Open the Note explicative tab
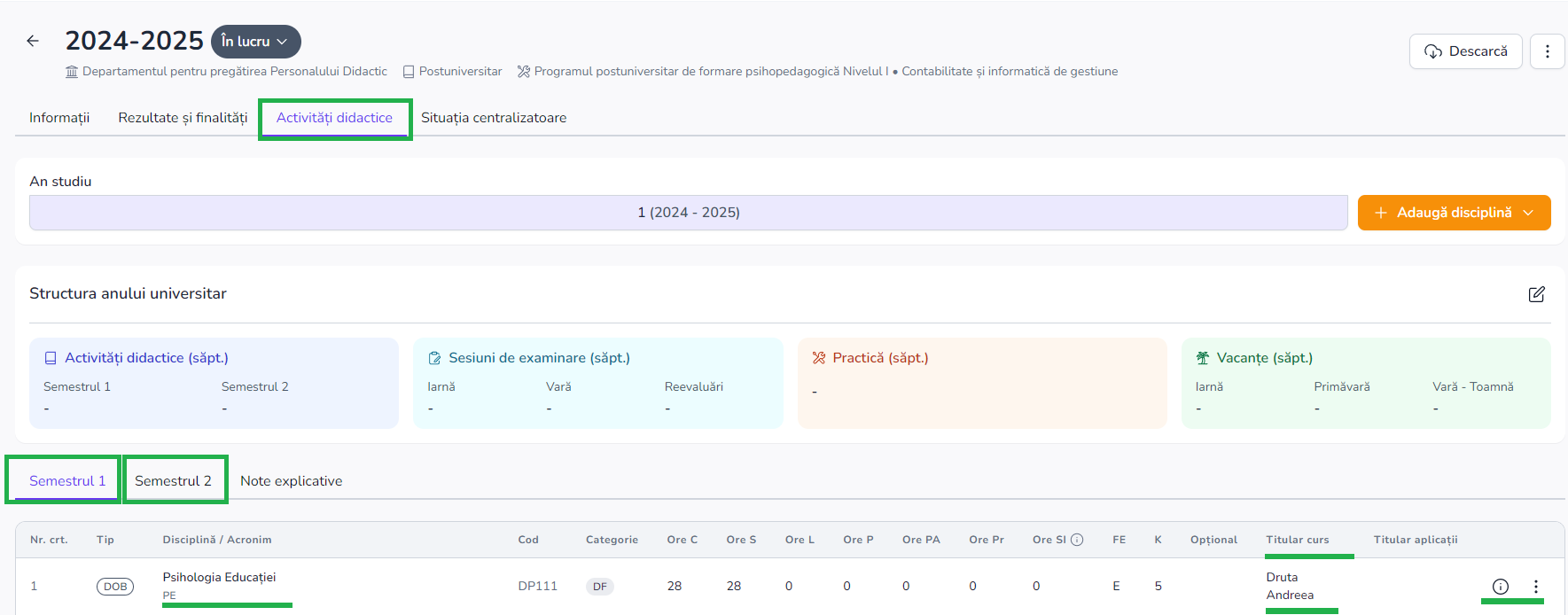This screenshot has height=615, width=1568. [291, 480]
